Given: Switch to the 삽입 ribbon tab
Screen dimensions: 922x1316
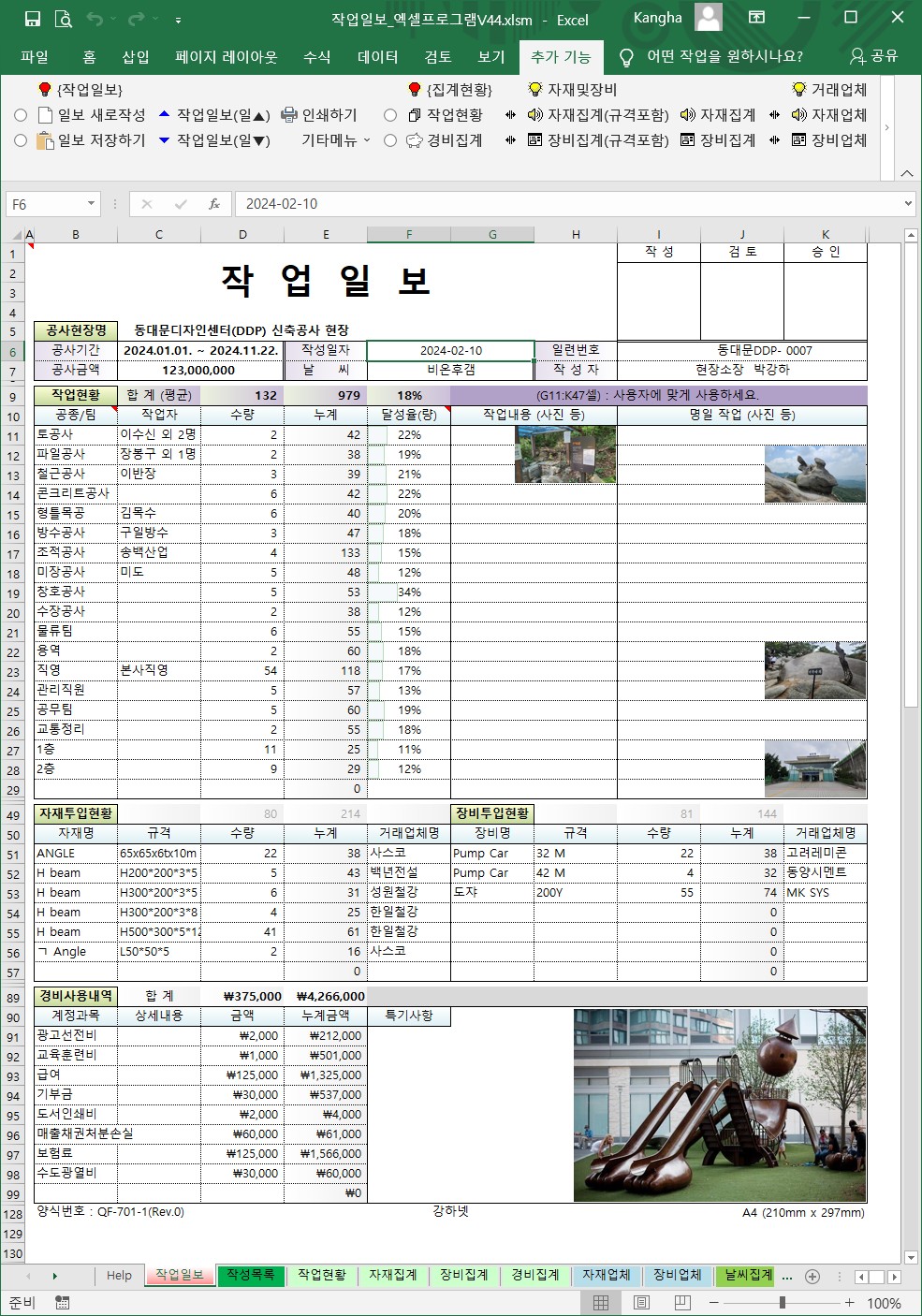Looking at the screenshot, I should (136, 57).
